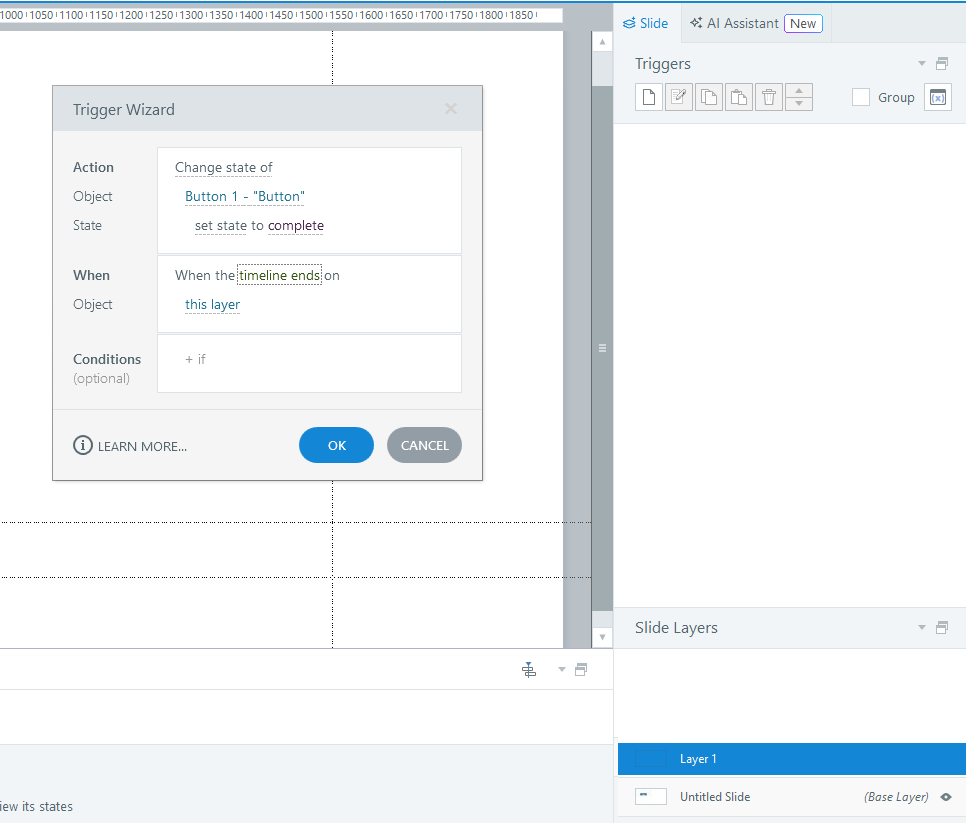Image resolution: width=966 pixels, height=823 pixels.
Task: Click the Layer 1 thumbnail
Action: (x=651, y=759)
